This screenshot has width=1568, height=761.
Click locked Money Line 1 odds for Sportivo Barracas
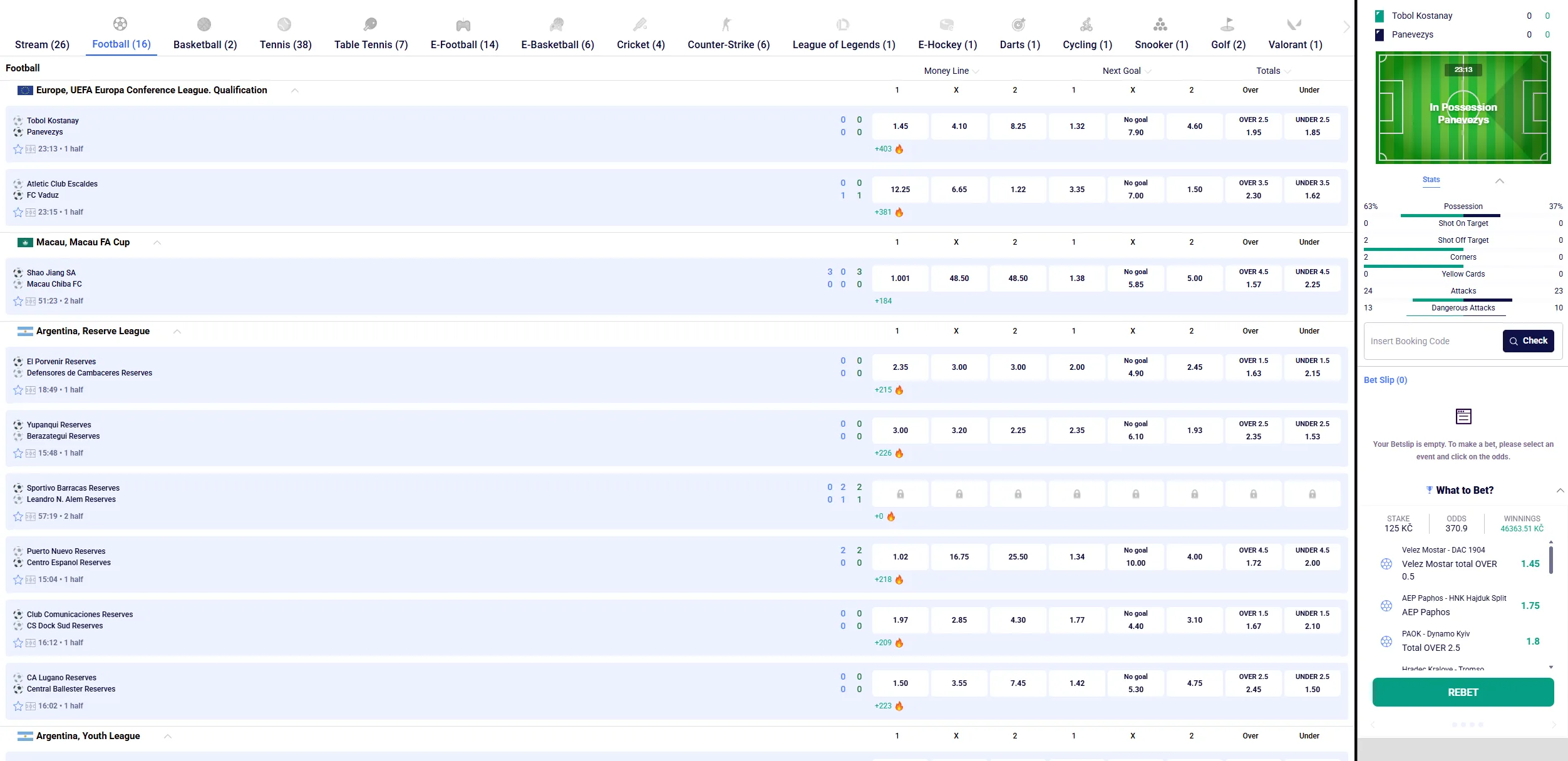[x=900, y=494]
